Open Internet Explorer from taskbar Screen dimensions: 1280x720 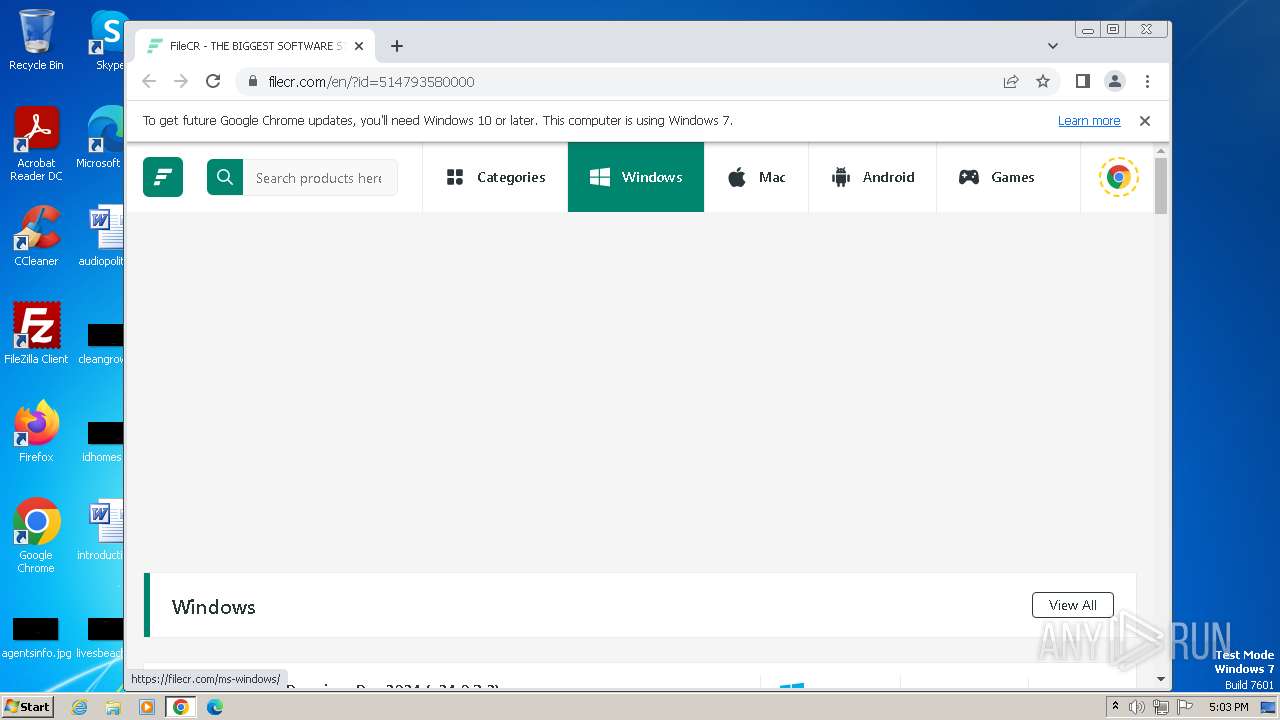pos(80,707)
